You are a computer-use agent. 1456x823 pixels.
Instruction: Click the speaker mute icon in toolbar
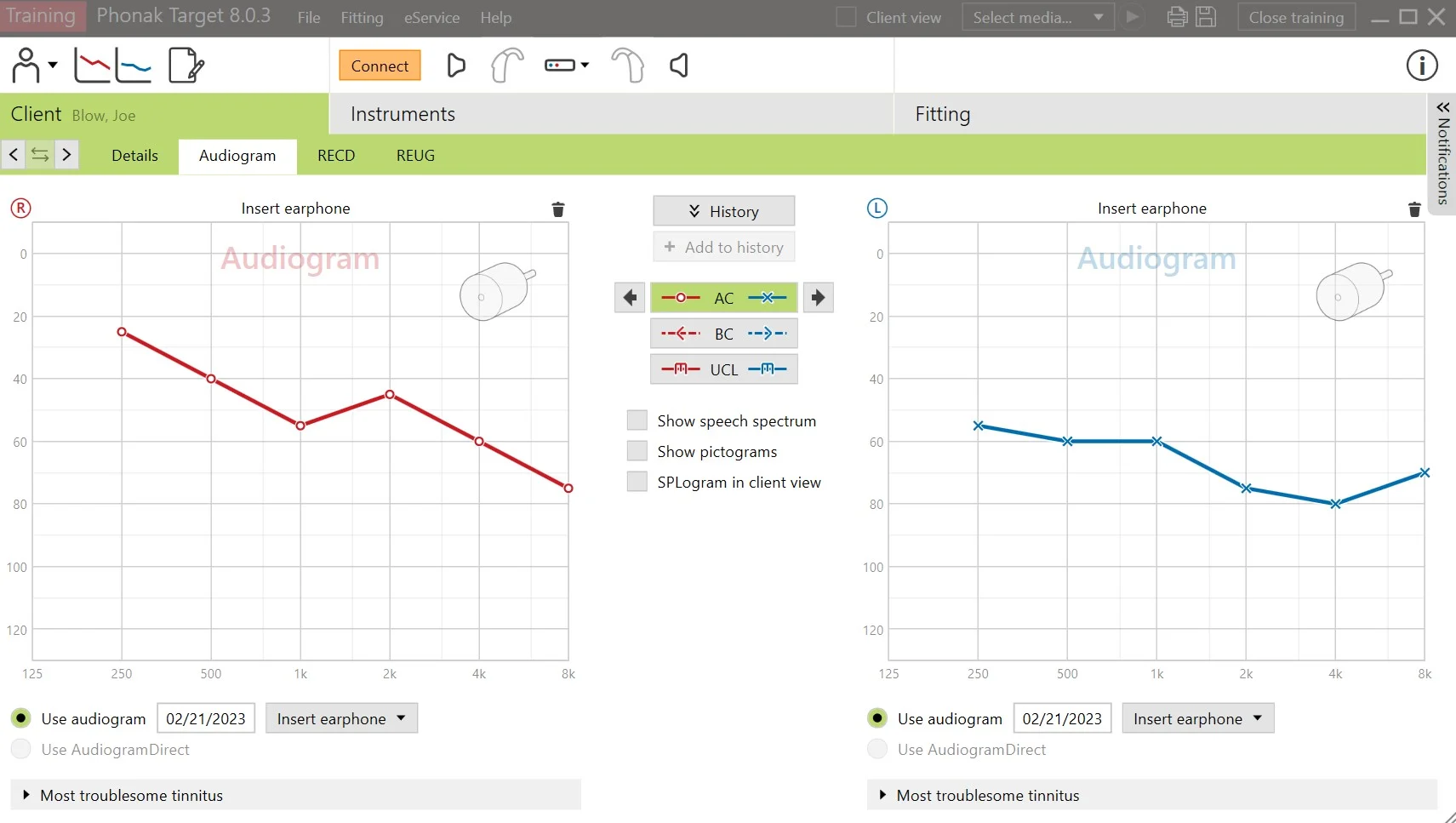679,66
